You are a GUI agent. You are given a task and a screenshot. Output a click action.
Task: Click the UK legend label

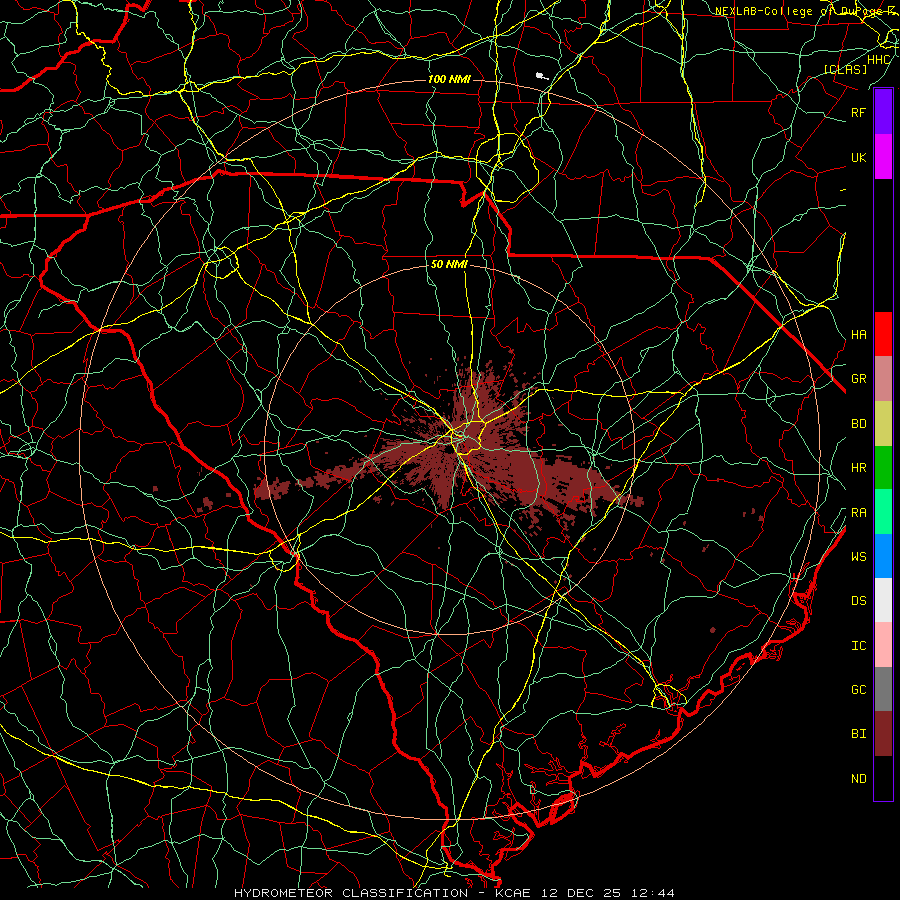coord(858,157)
